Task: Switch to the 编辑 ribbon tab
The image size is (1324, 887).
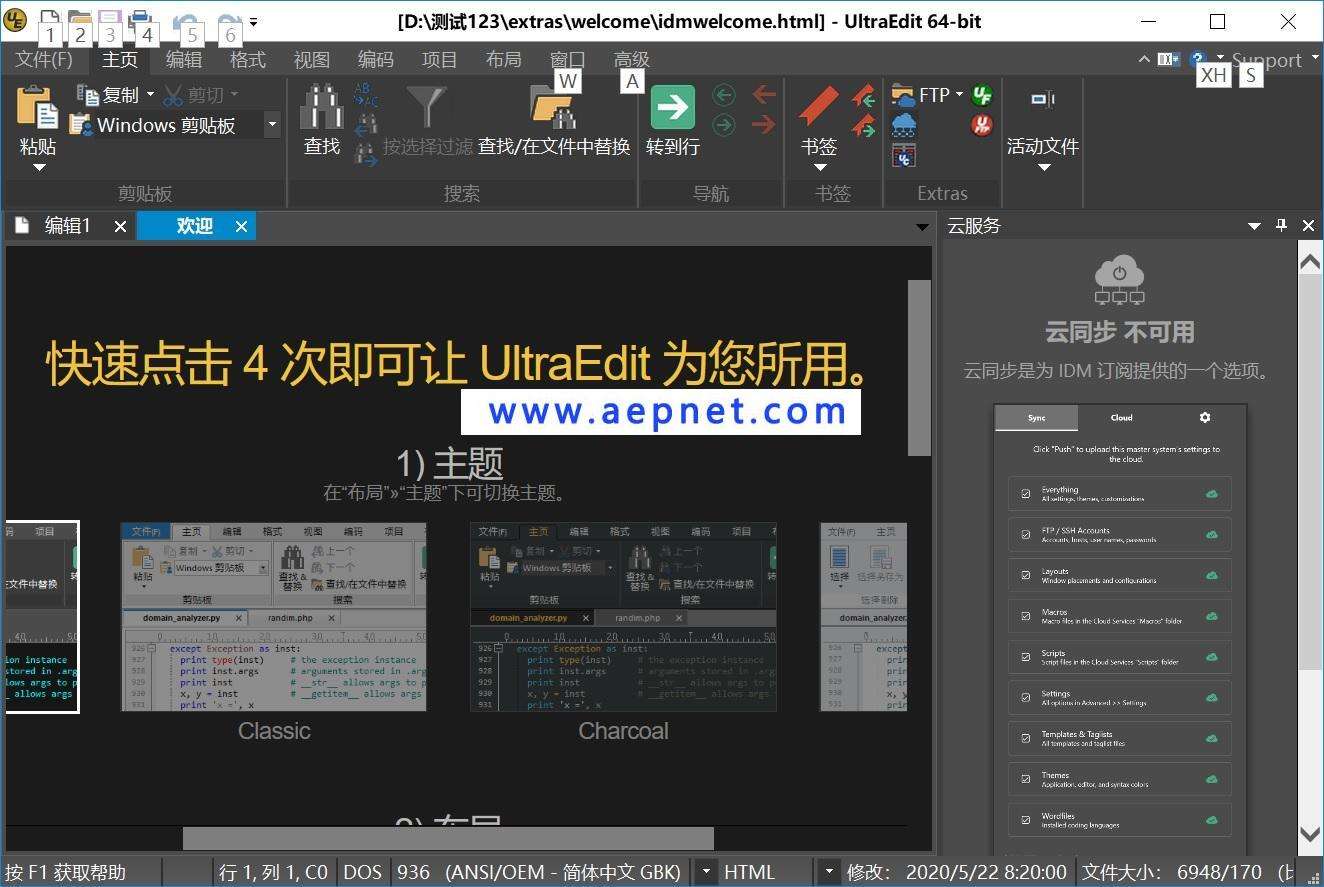Action: (184, 59)
